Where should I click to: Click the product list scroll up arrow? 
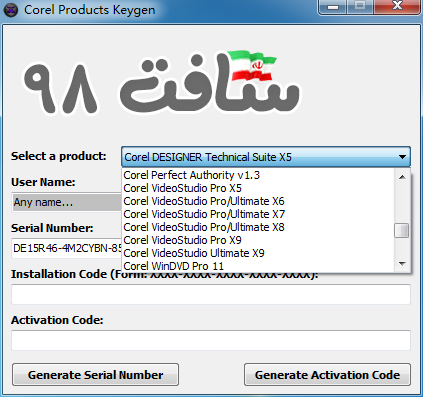402,177
